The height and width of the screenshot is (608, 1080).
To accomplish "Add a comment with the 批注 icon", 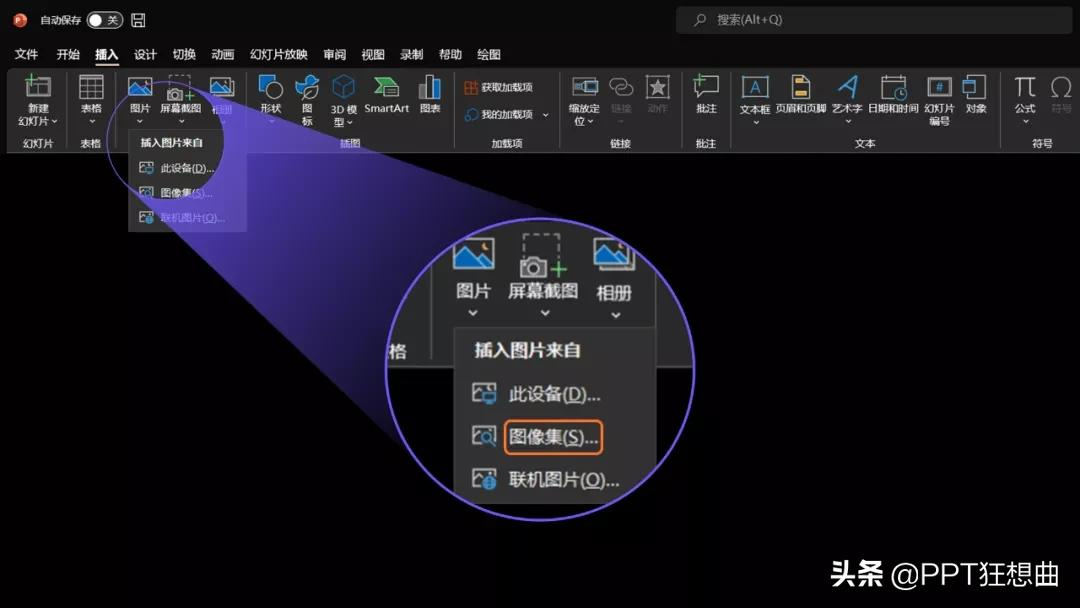I will pyautogui.click(x=706, y=87).
